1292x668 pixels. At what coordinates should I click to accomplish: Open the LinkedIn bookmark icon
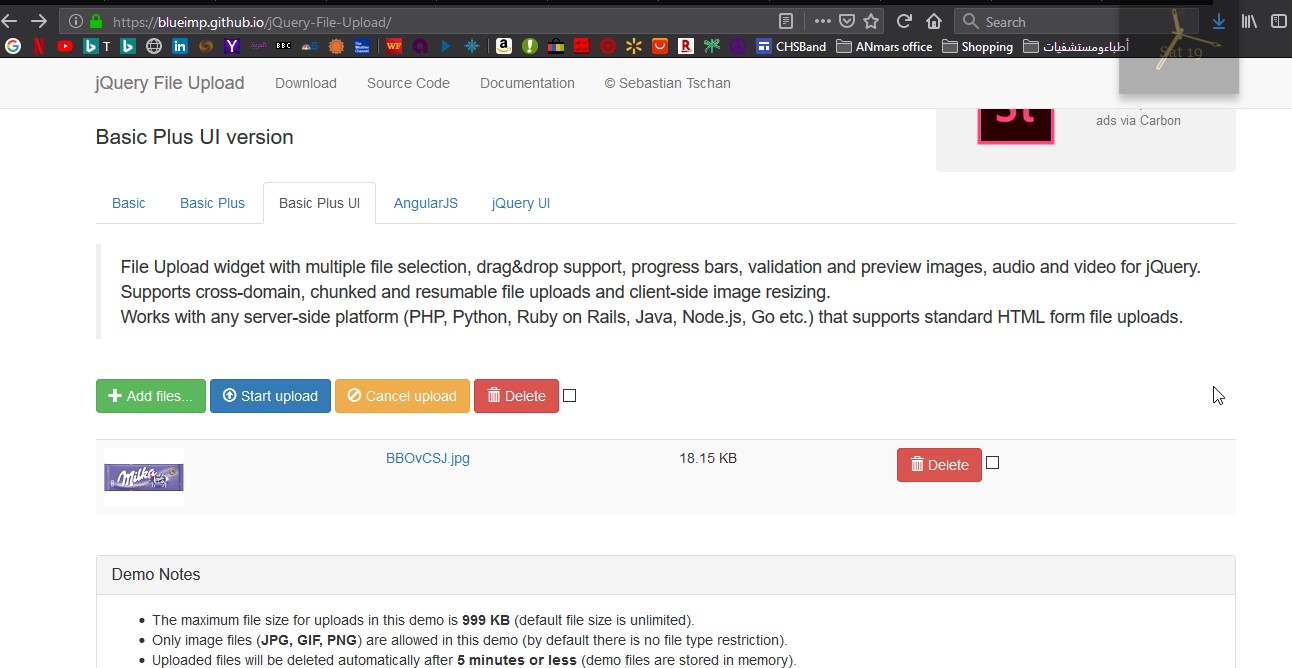180,46
